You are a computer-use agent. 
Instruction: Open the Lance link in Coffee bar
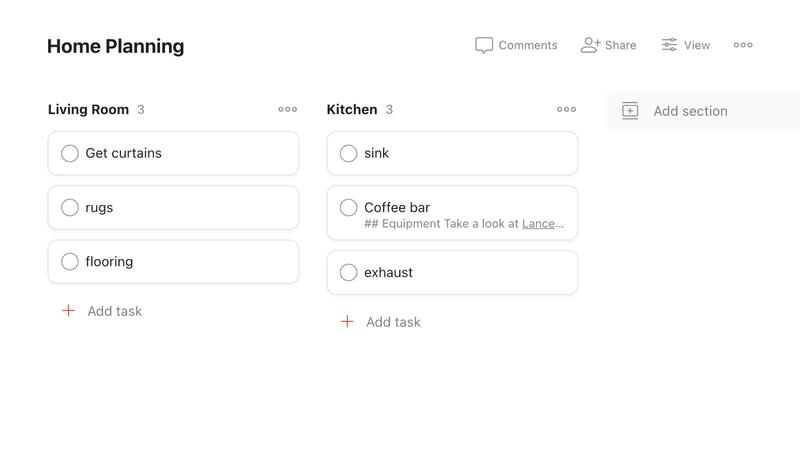point(538,223)
